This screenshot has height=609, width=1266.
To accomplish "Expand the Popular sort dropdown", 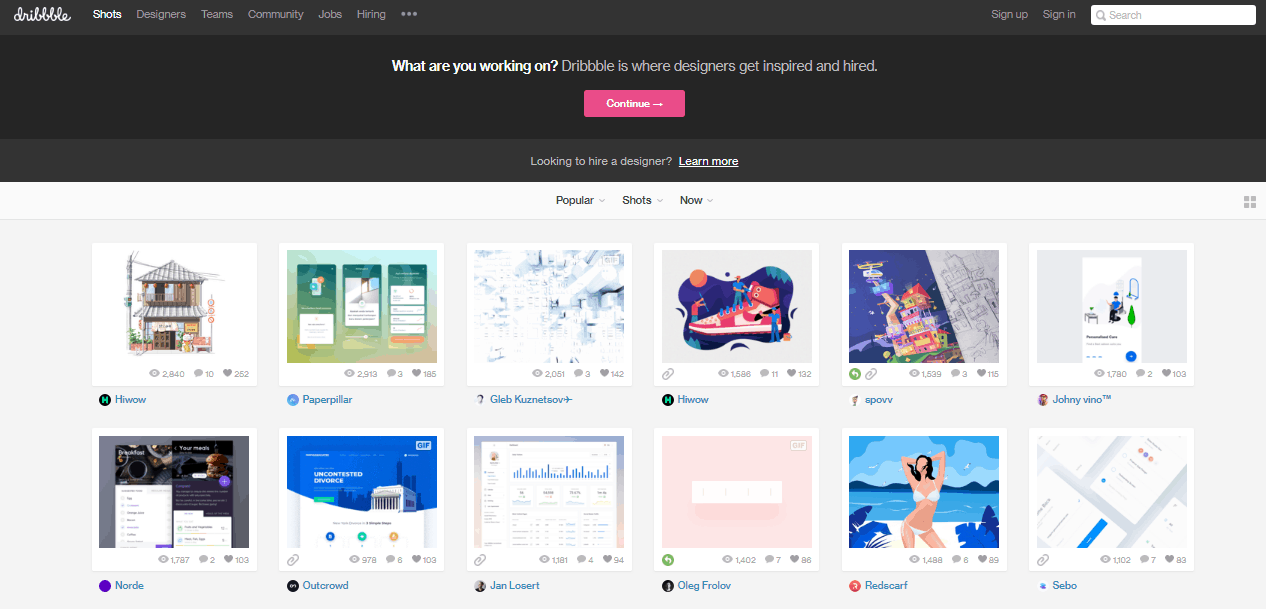I will [x=580, y=201].
